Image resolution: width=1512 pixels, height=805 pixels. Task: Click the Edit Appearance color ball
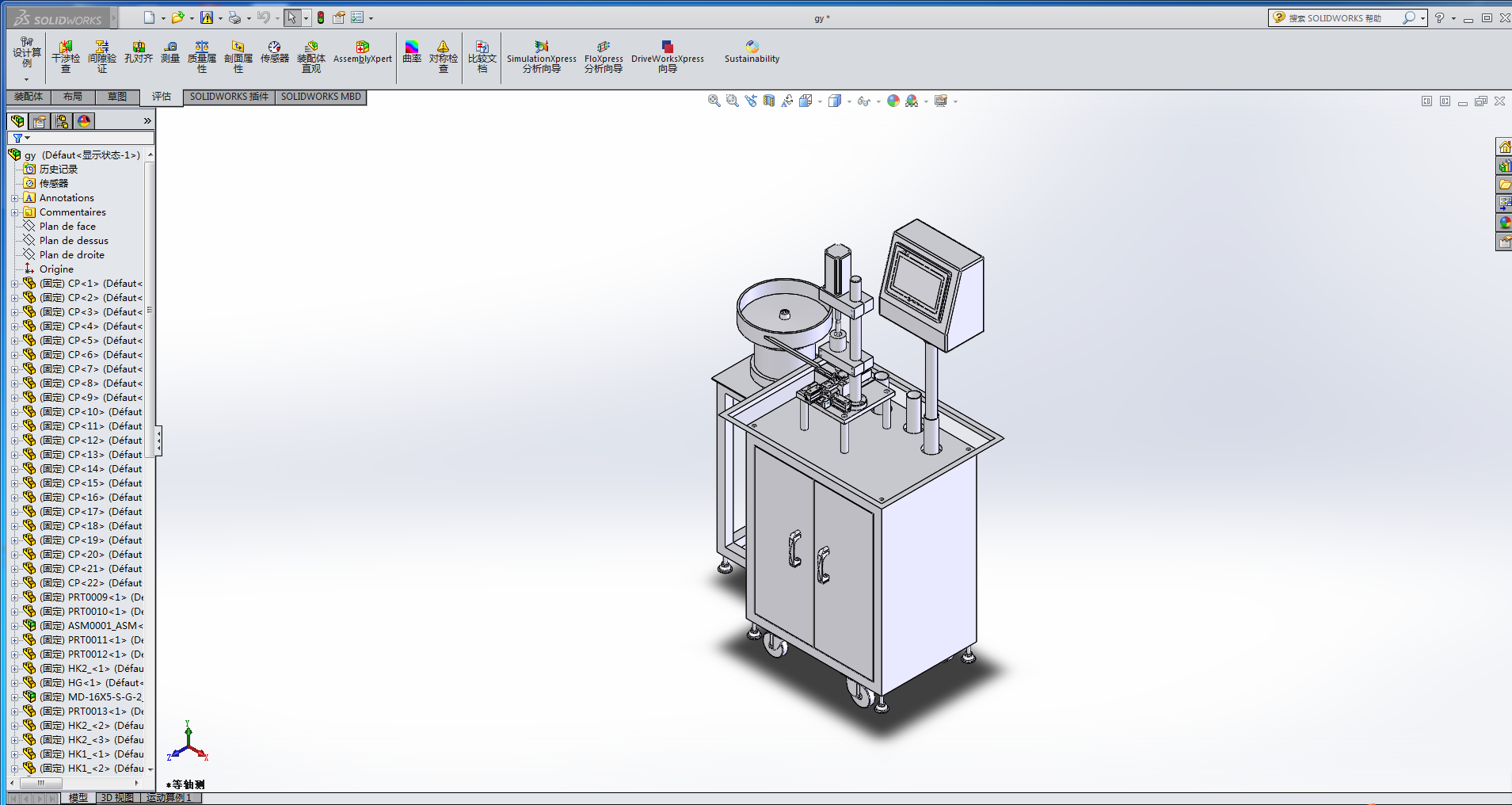pos(893,101)
